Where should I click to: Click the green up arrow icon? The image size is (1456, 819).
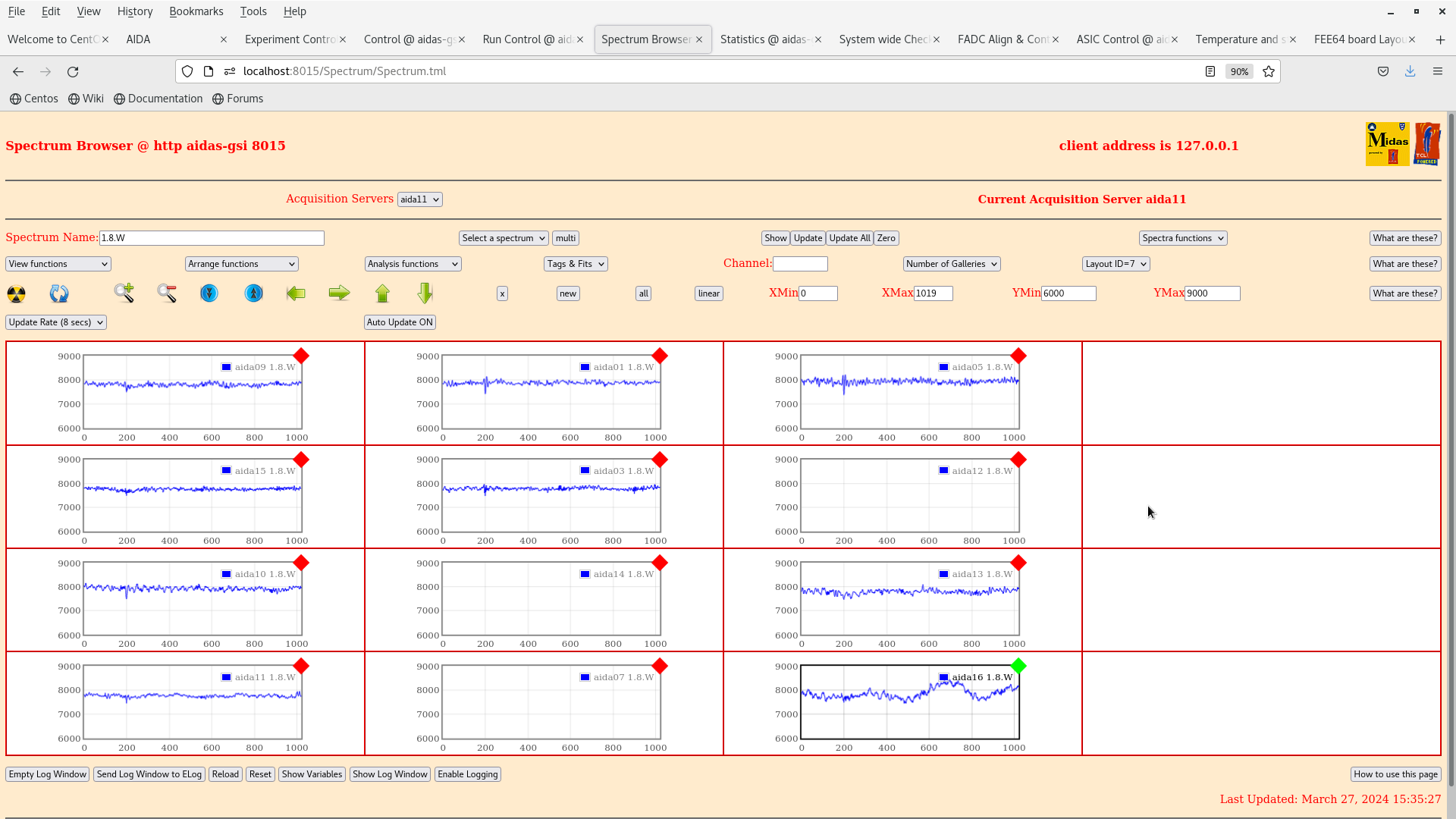(x=382, y=293)
